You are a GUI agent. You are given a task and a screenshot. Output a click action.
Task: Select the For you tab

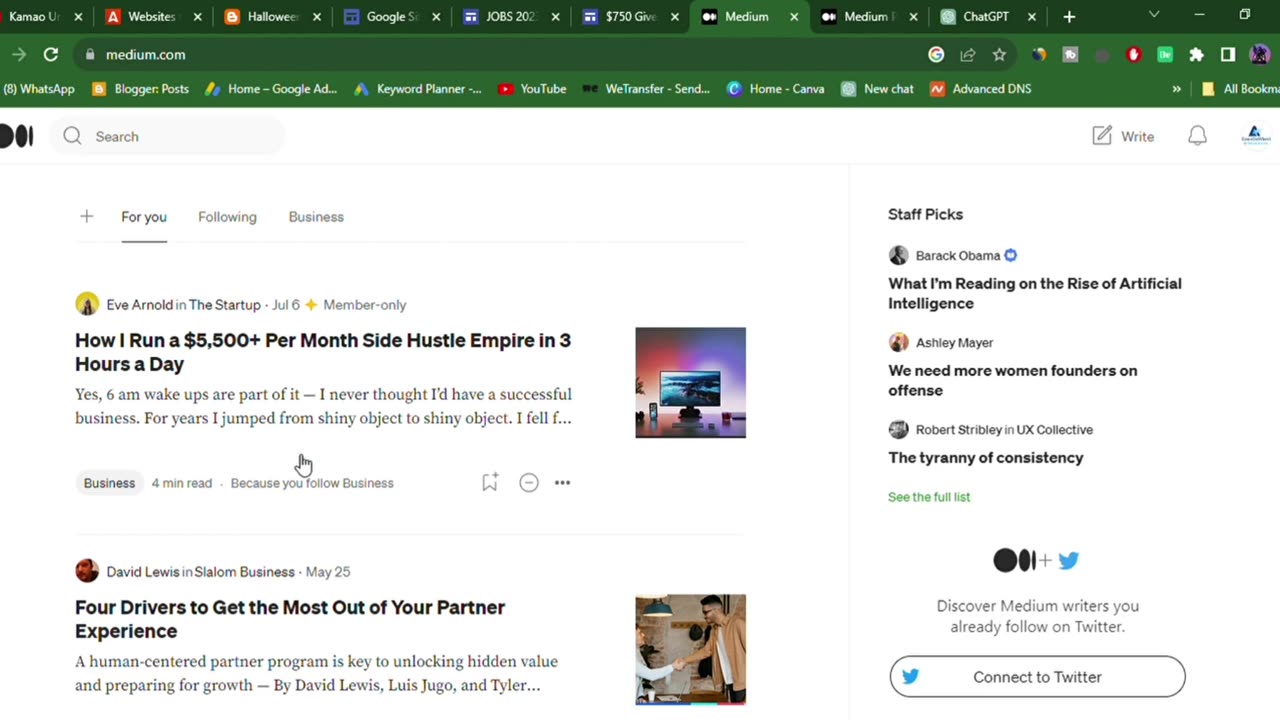(x=144, y=217)
